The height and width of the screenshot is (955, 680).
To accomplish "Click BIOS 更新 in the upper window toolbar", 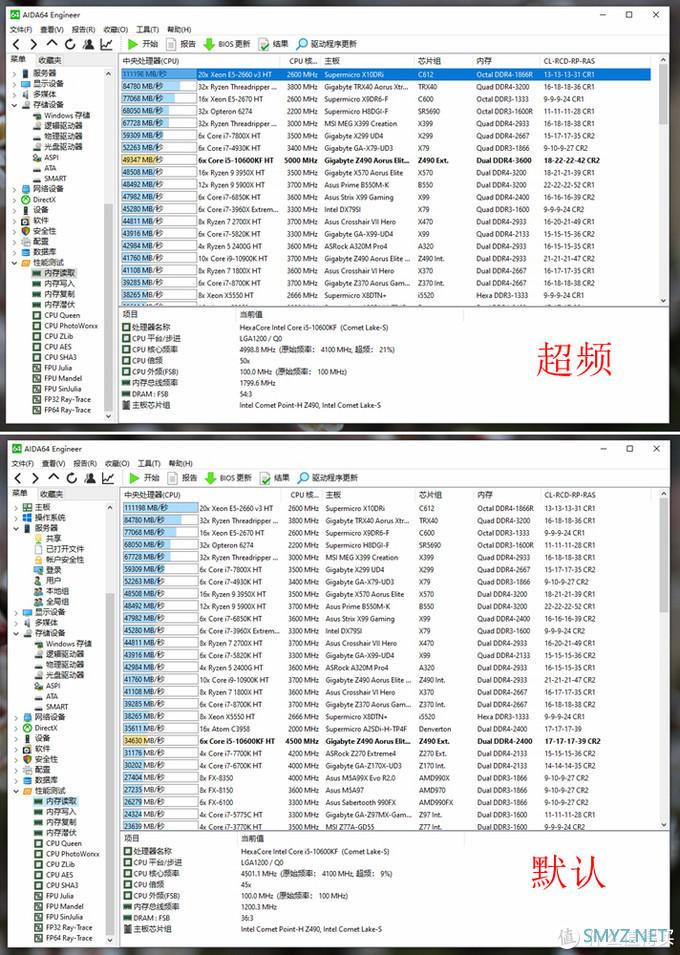I will (227, 44).
